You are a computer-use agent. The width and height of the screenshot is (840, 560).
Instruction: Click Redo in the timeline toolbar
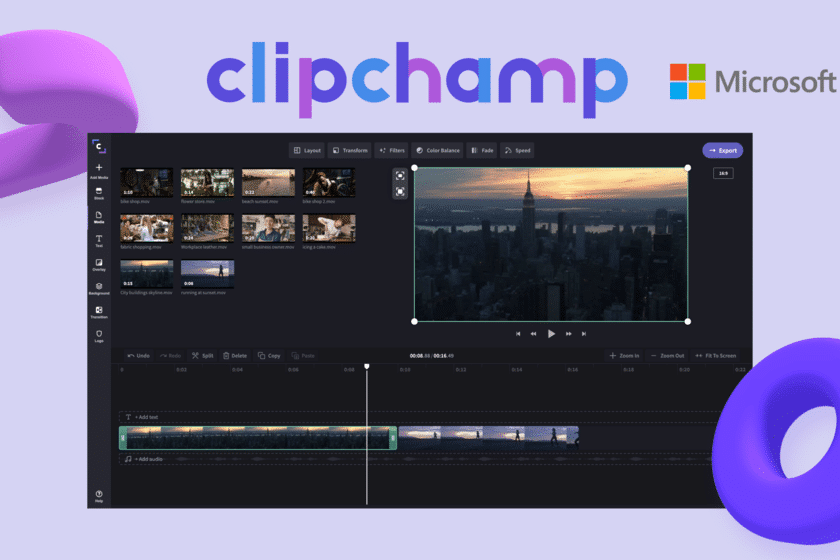click(170, 356)
